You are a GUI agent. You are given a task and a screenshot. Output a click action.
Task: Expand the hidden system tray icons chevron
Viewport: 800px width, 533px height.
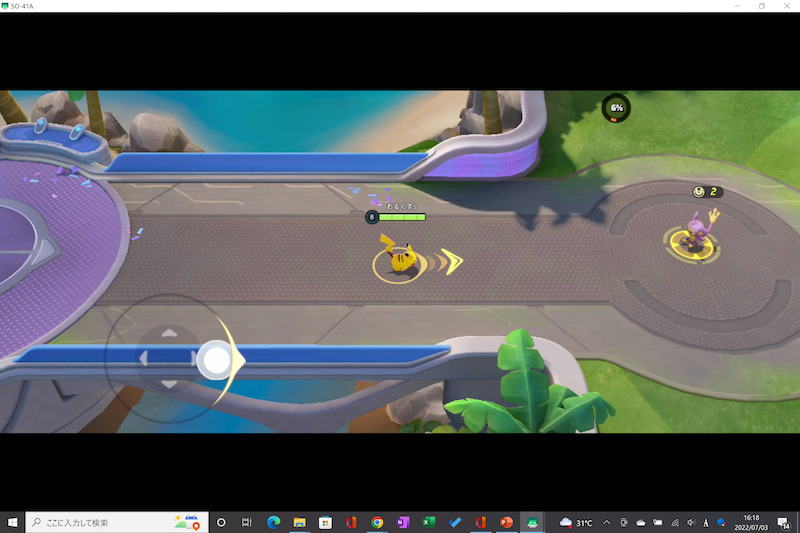606,522
